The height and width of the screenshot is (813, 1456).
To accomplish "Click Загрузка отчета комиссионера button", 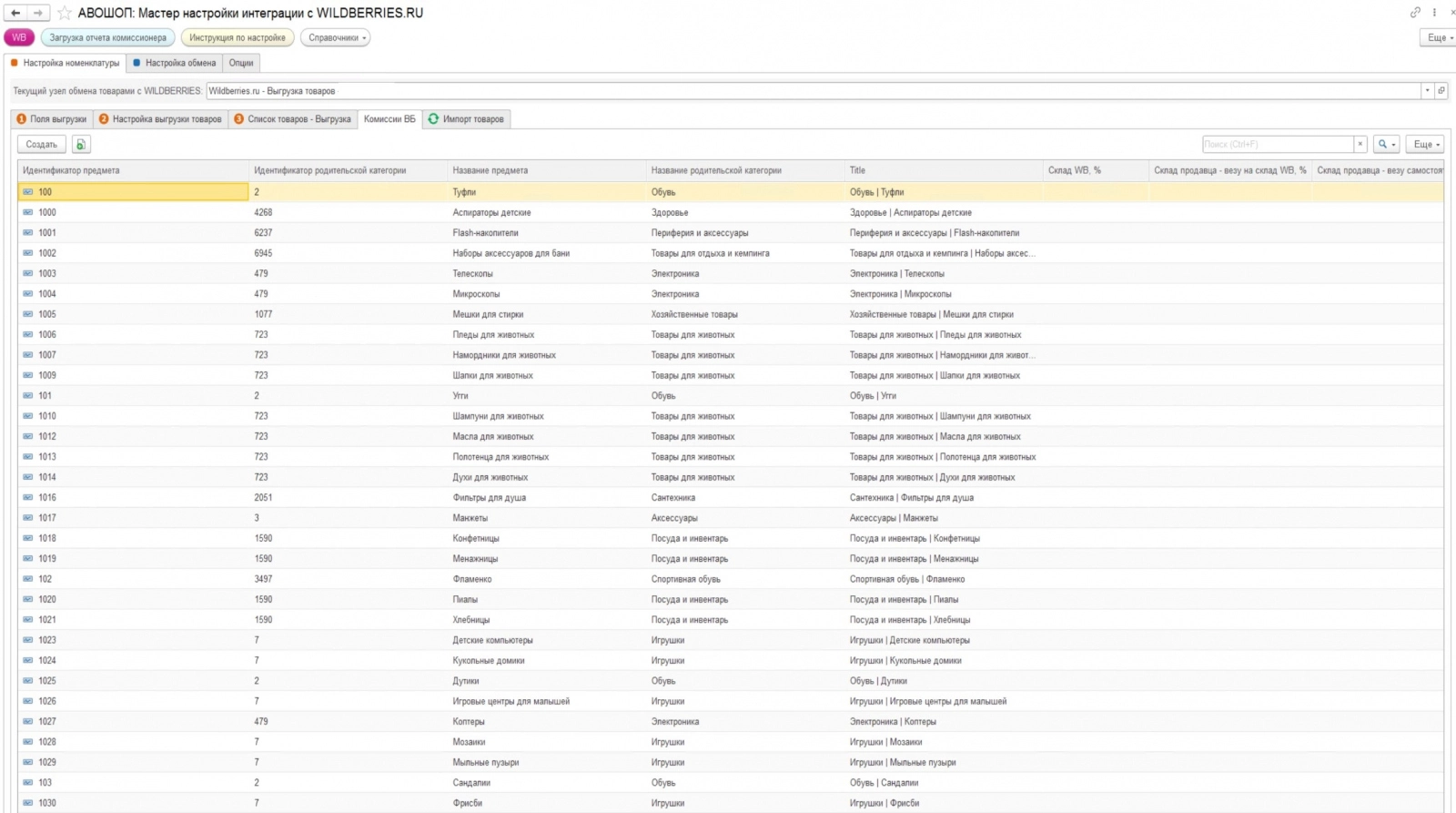I will click(107, 37).
